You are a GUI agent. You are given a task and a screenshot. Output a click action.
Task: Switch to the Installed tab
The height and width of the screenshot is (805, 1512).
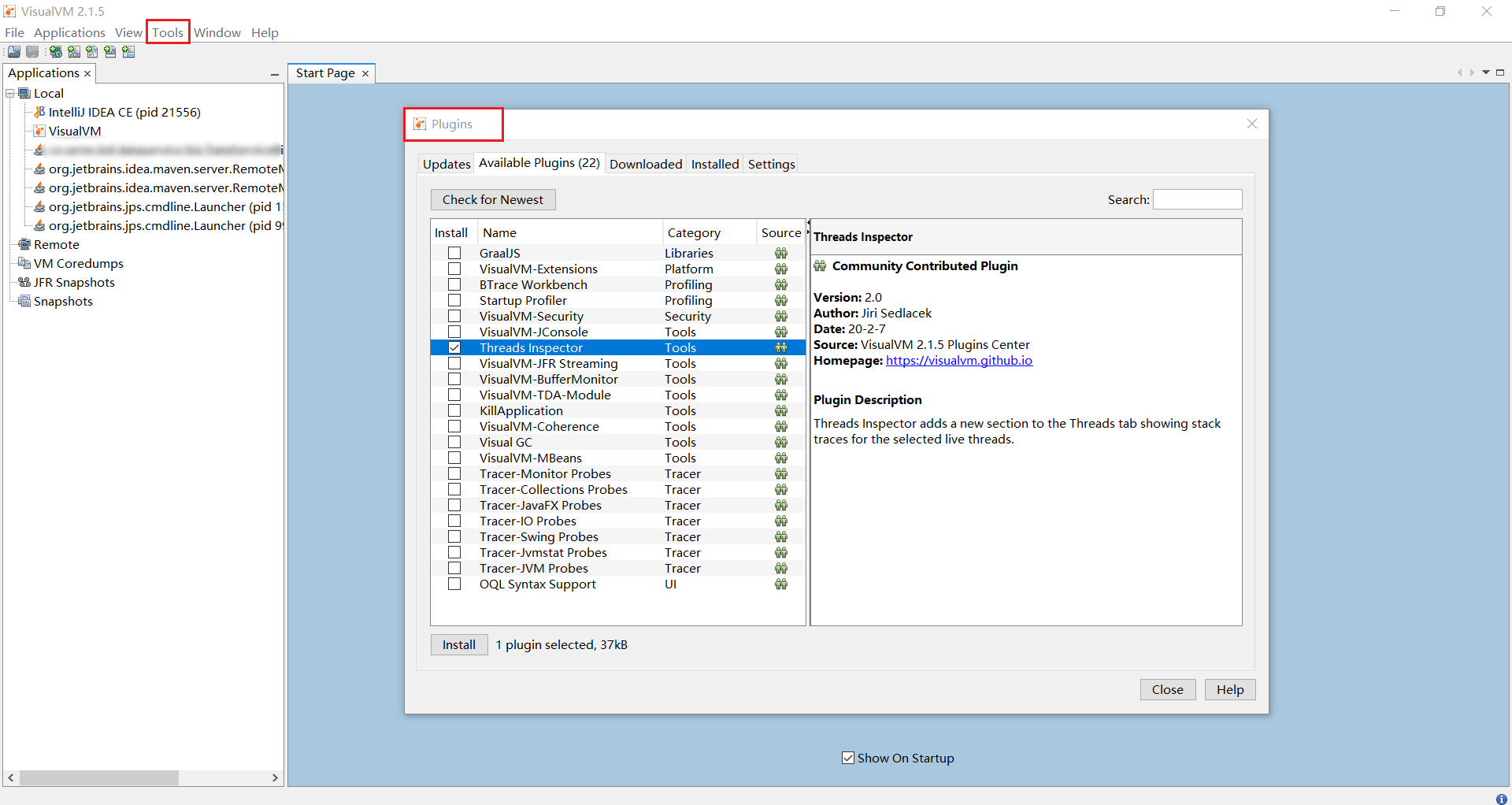[715, 164]
